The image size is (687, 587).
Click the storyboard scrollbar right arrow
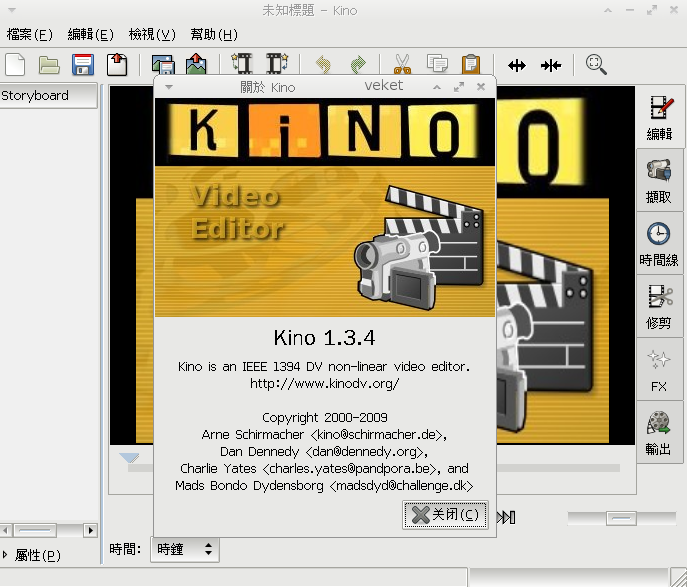coord(90,530)
